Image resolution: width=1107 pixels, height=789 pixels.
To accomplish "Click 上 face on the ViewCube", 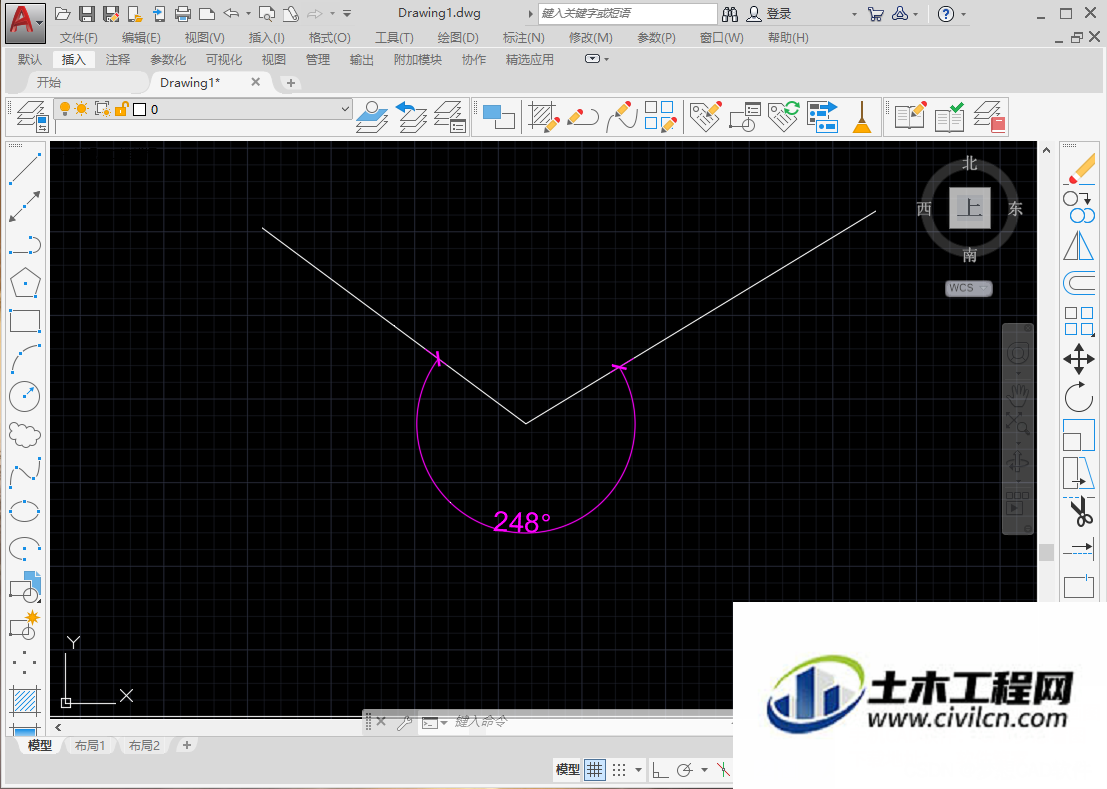I will tap(969, 207).
